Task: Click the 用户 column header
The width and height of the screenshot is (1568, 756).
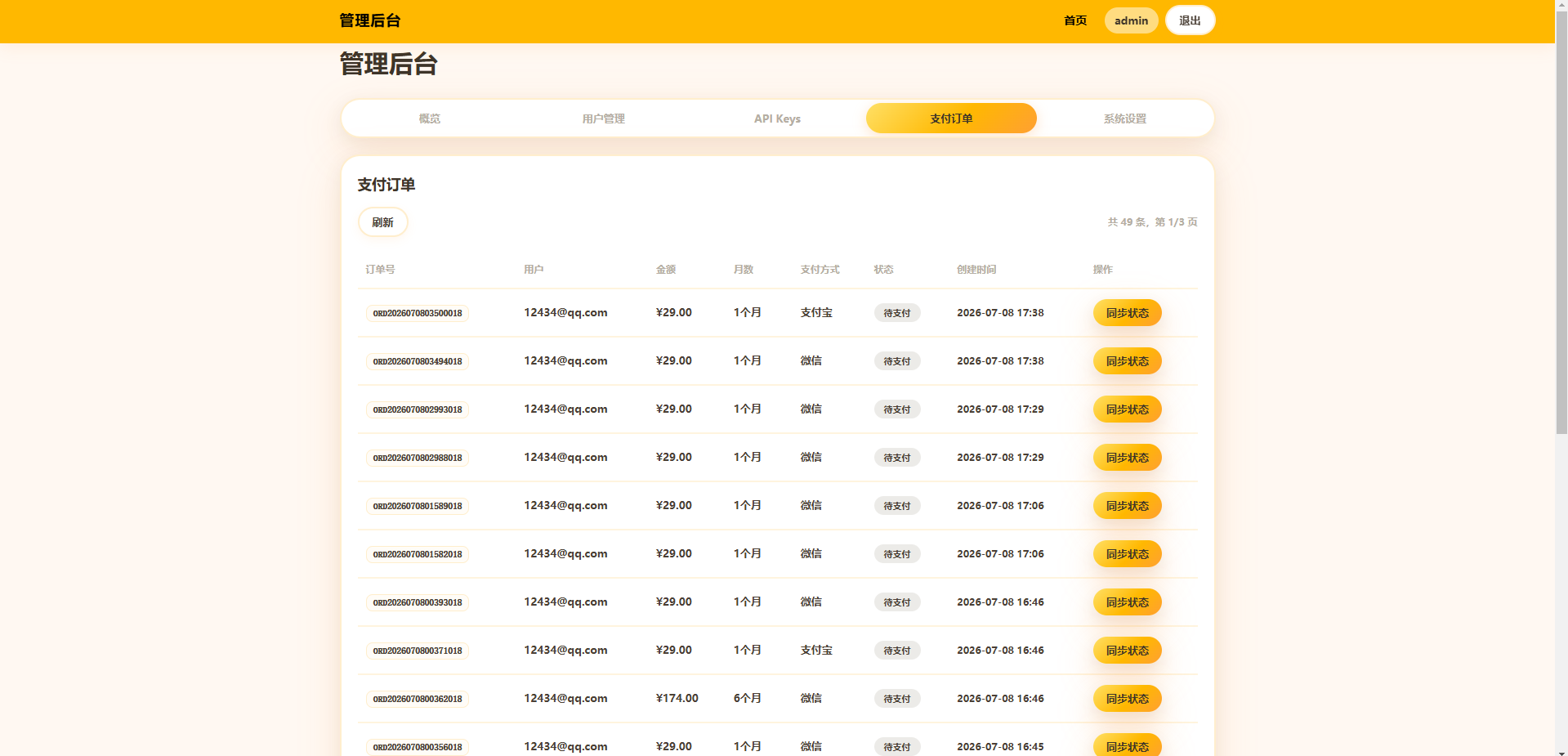Action: (534, 269)
